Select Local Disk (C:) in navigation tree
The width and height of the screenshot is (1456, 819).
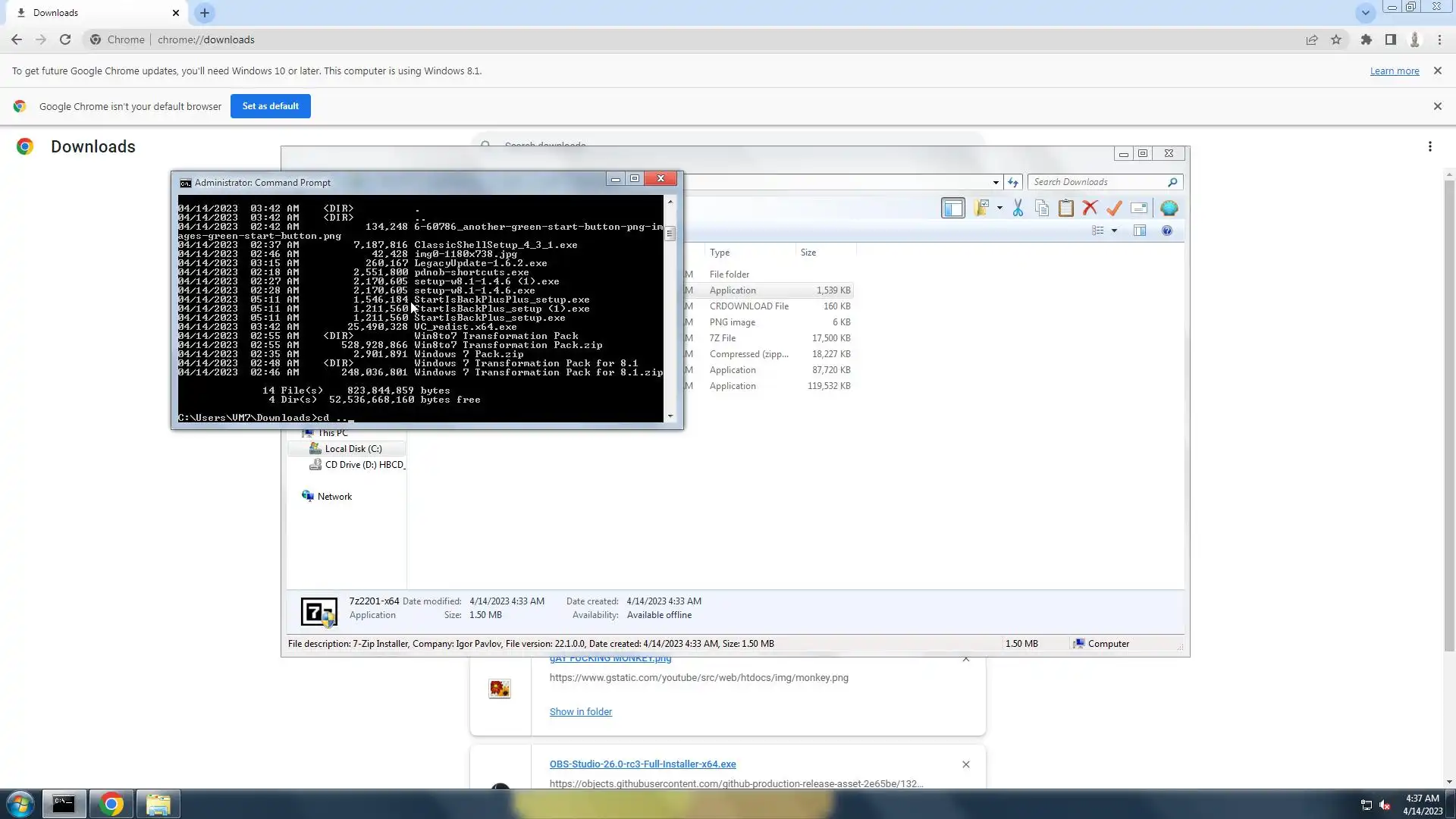pyautogui.click(x=353, y=449)
